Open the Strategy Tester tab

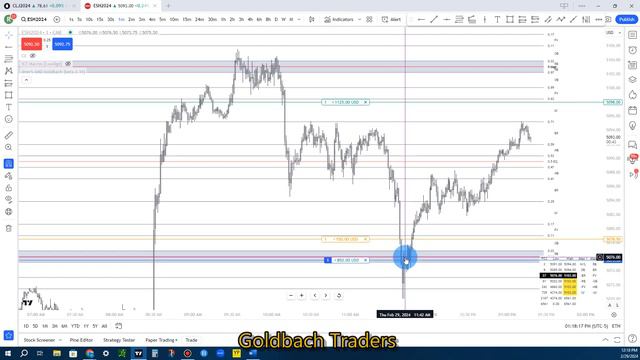[119, 340]
